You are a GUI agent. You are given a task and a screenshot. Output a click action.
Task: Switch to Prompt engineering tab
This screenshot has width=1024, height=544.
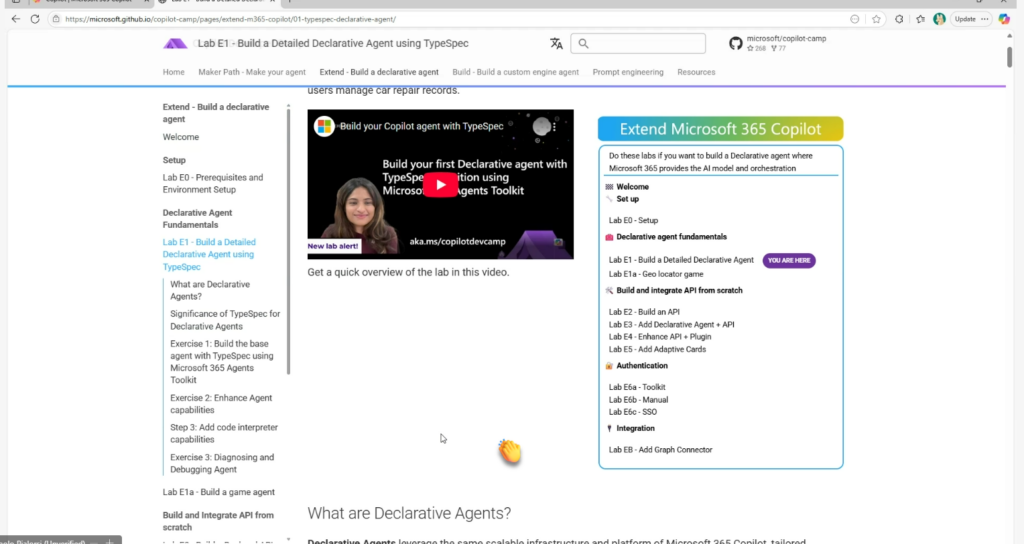tap(628, 72)
